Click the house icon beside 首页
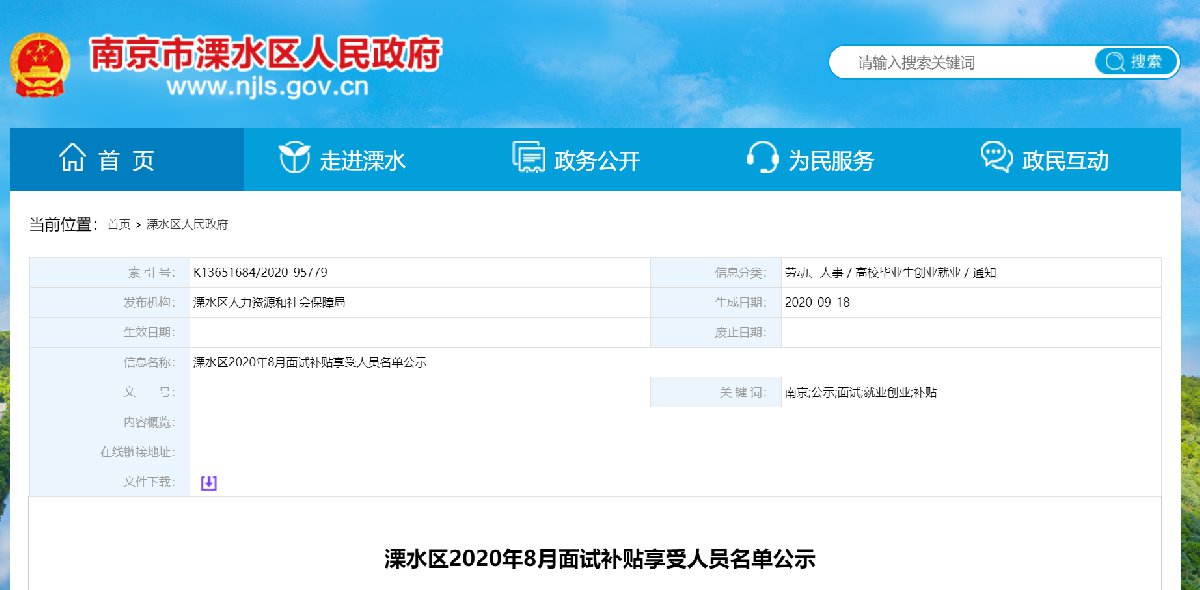The image size is (1200, 590). (72, 159)
